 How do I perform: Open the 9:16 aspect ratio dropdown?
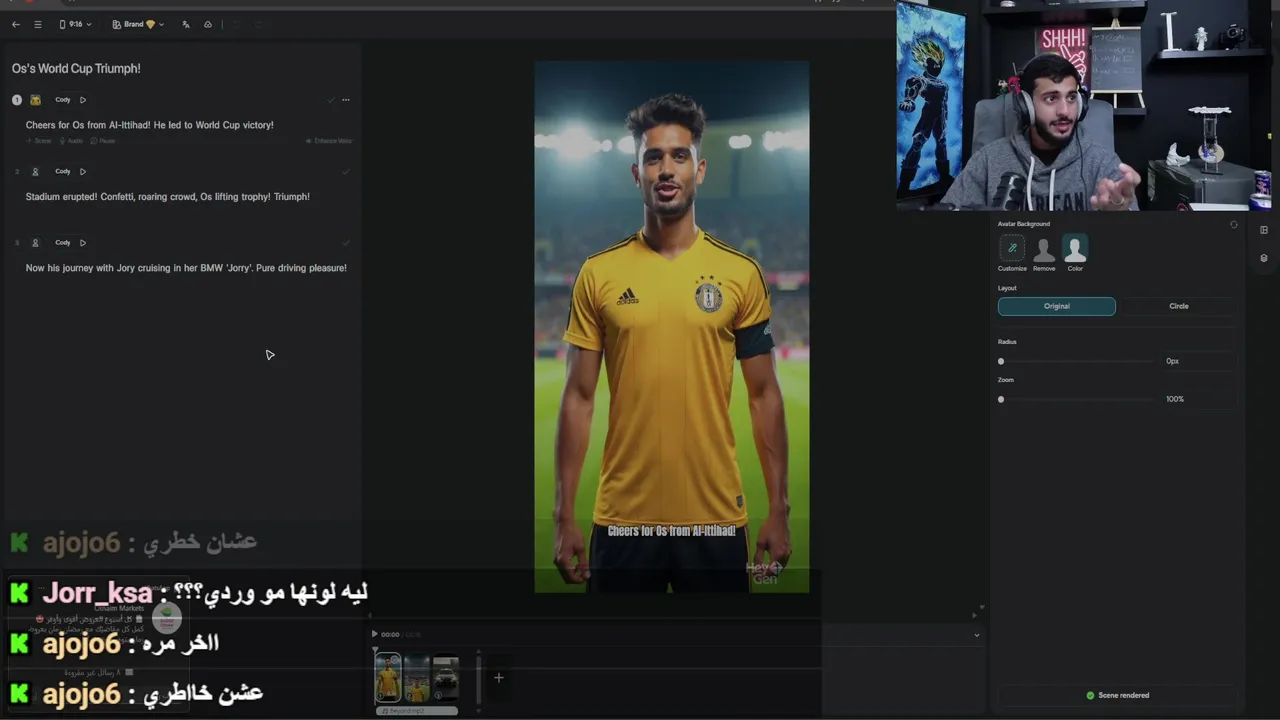(75, 24)
